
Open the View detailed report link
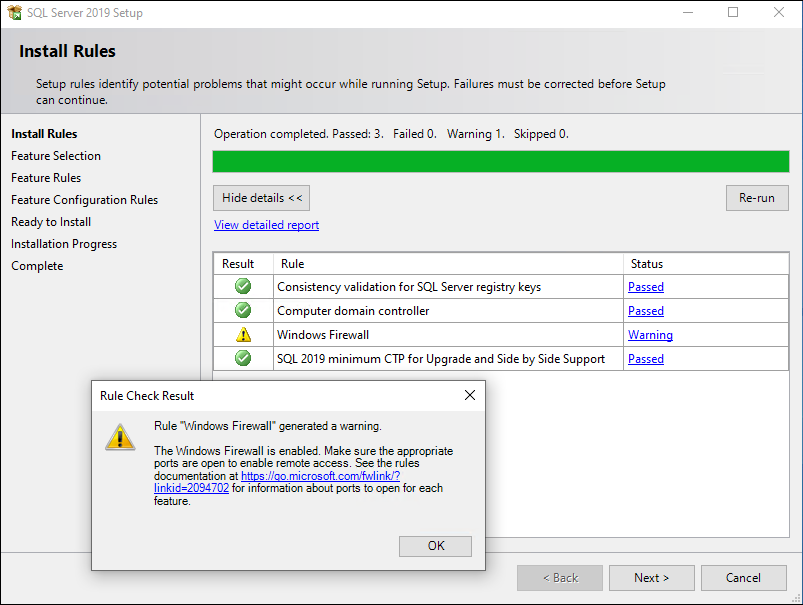click(266, 225)
